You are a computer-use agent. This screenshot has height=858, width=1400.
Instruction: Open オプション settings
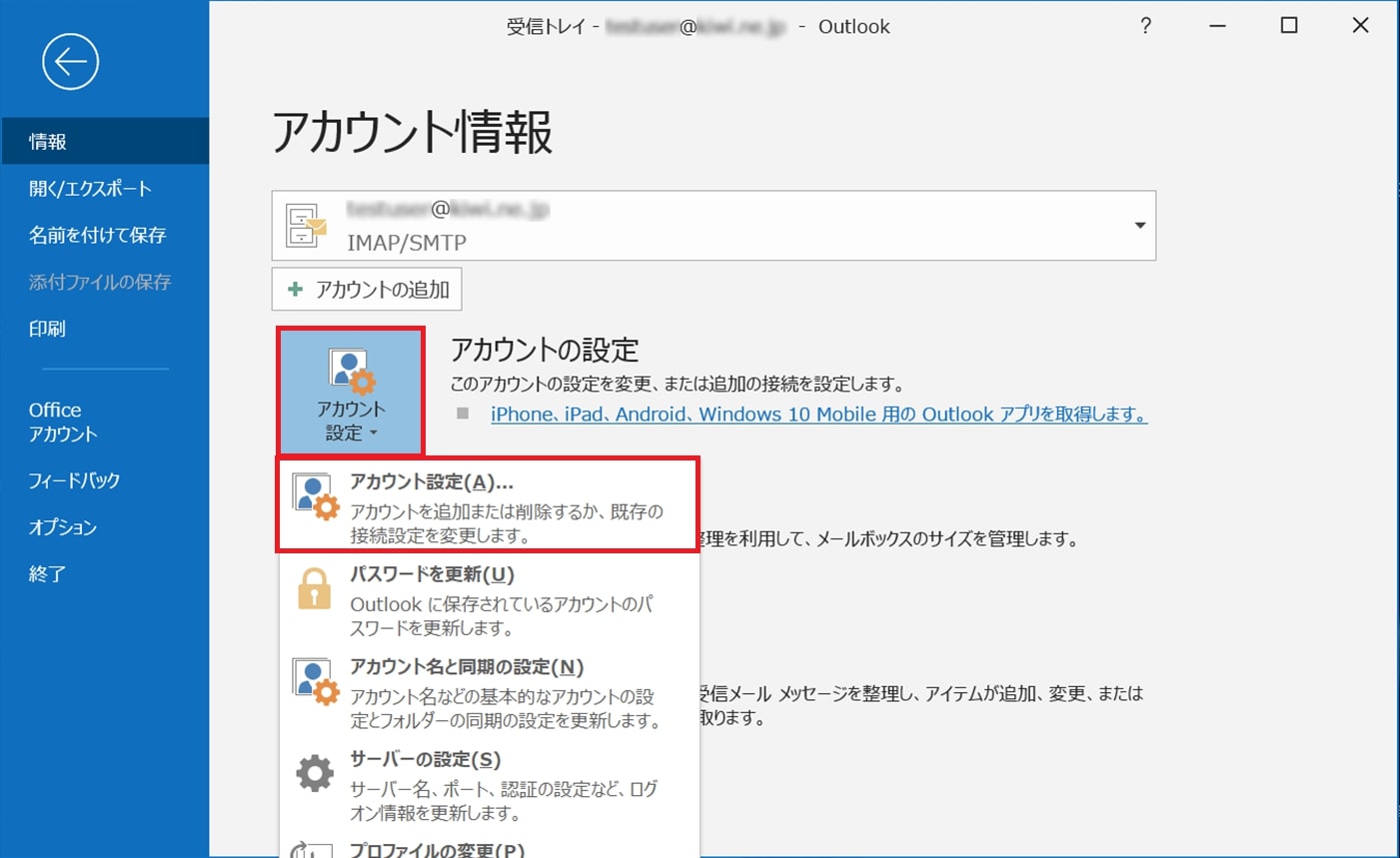[x=104, y=527]
